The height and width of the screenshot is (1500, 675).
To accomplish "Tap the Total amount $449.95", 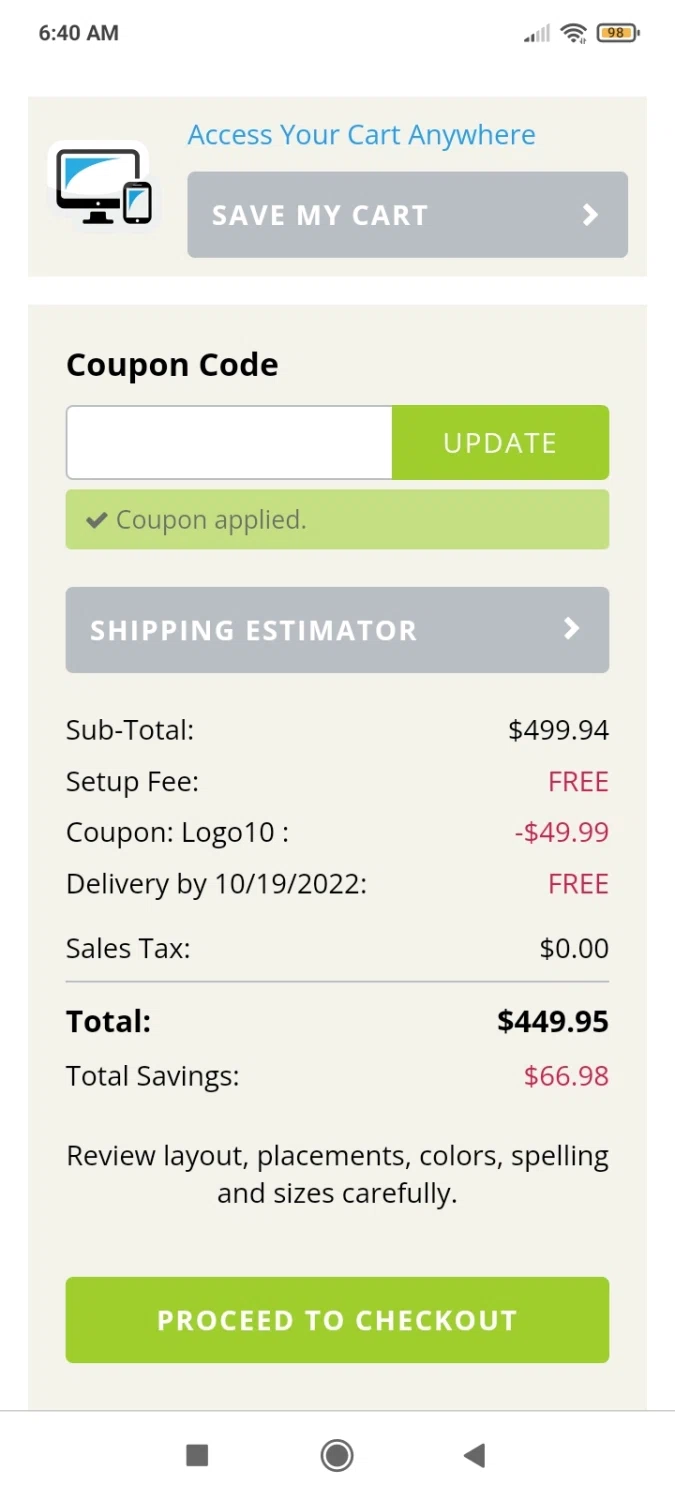I will [552, 1021].
